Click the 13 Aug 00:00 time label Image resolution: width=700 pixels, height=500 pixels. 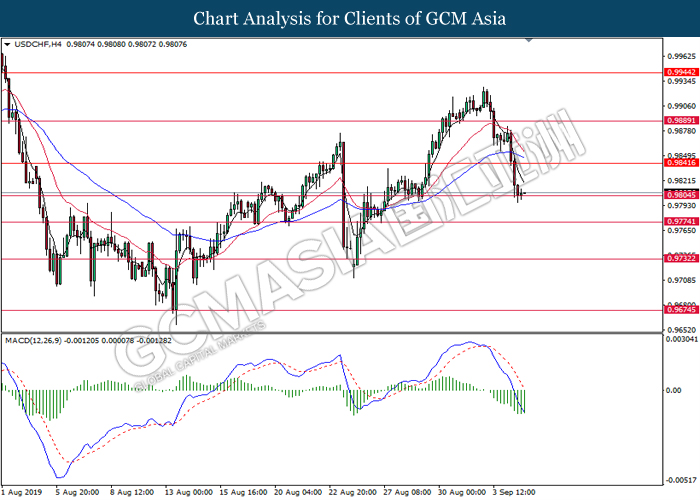pos(188,492)
